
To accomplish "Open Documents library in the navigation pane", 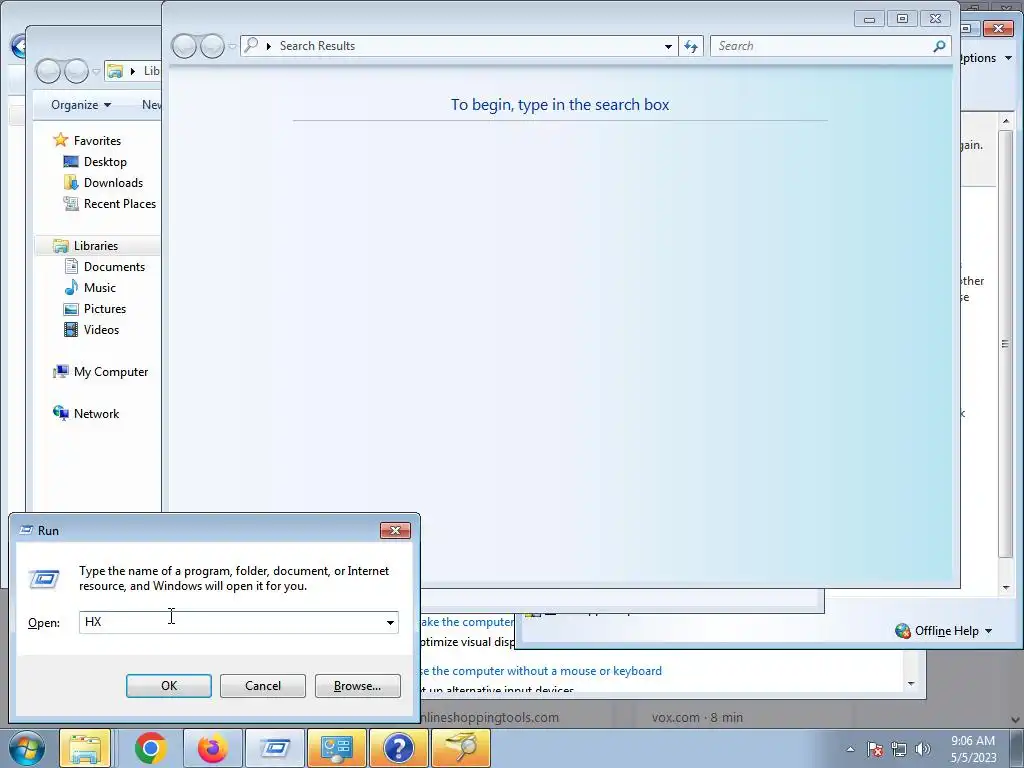I will point(114,266).
